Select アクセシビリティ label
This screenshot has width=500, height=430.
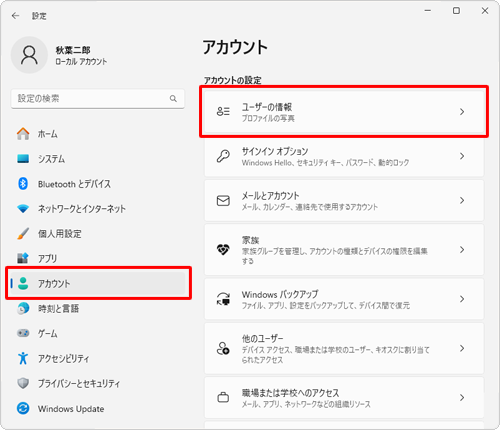(64, 359)
